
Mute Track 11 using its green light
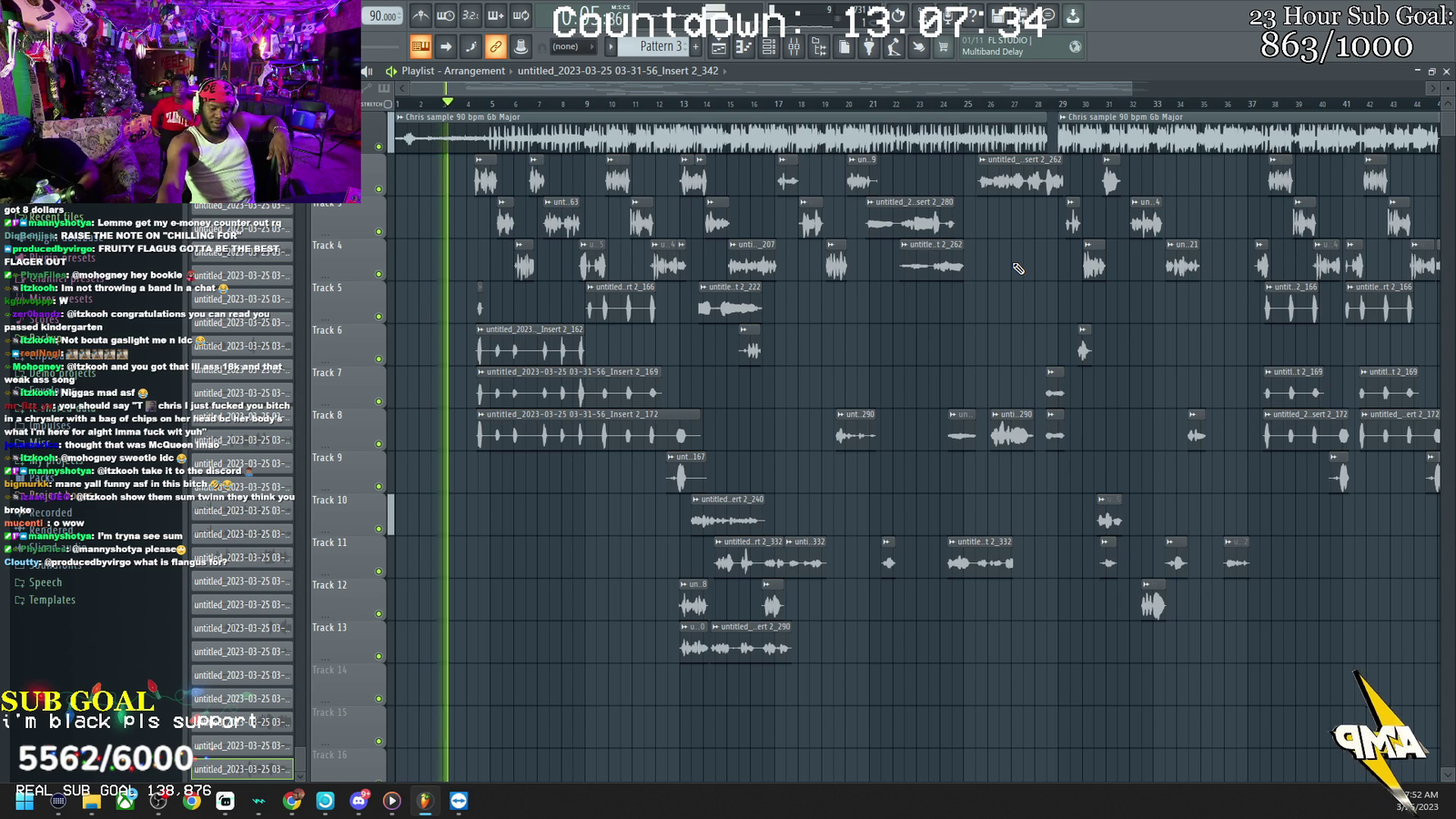(x=379, y=571)
